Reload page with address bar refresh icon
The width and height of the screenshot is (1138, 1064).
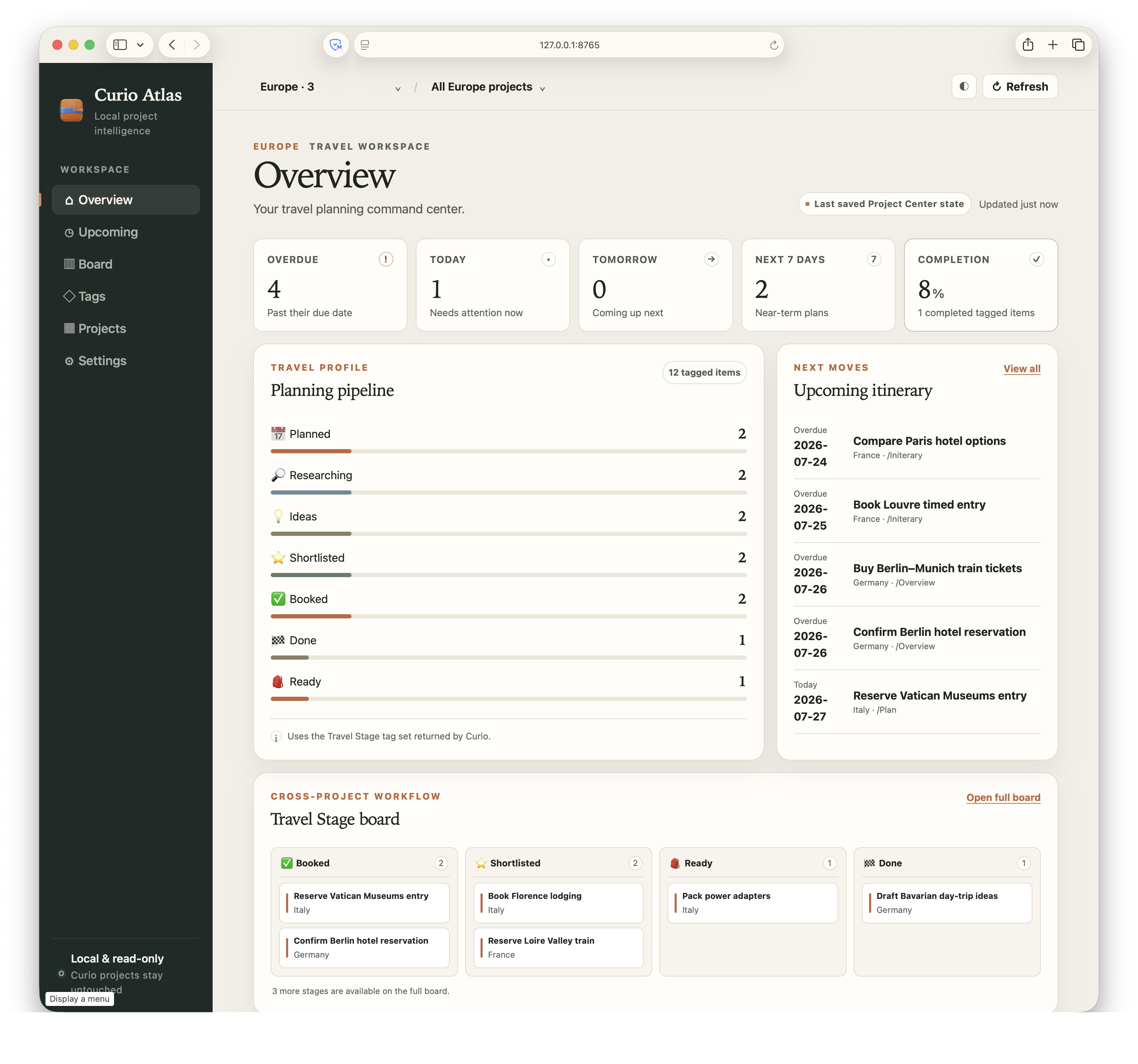[773, 45]
